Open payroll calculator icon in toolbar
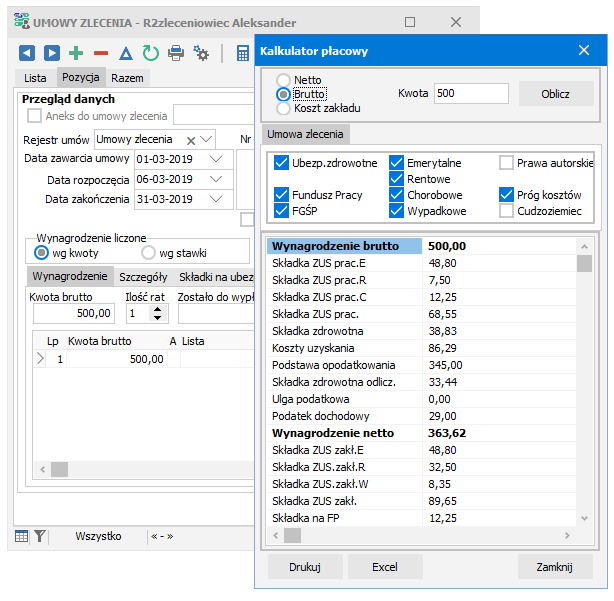Screen dimensions: 614x601 pos(243,53)
